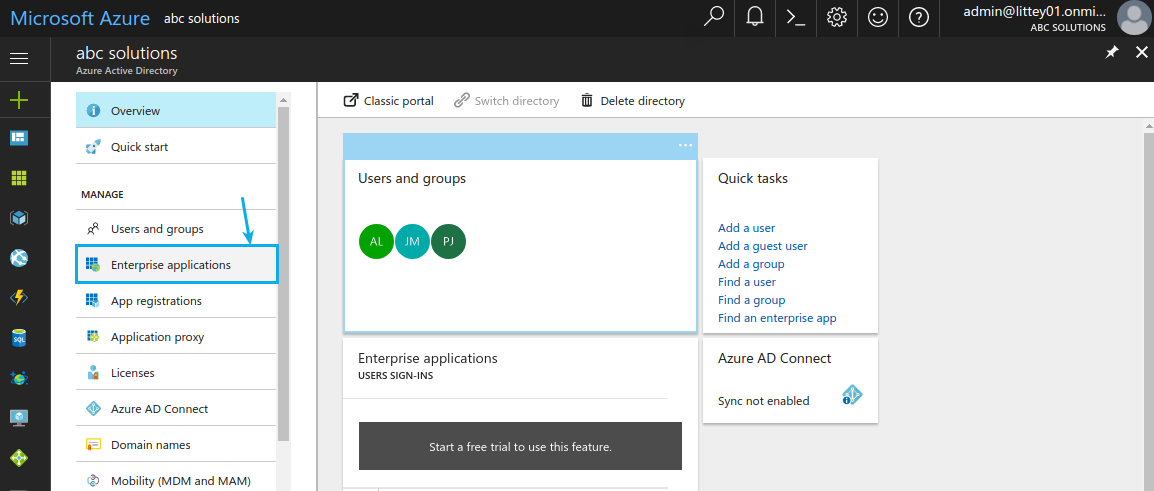Open All resources grid icon
This screenshot has width=1154, height=491.
[19, 177]
